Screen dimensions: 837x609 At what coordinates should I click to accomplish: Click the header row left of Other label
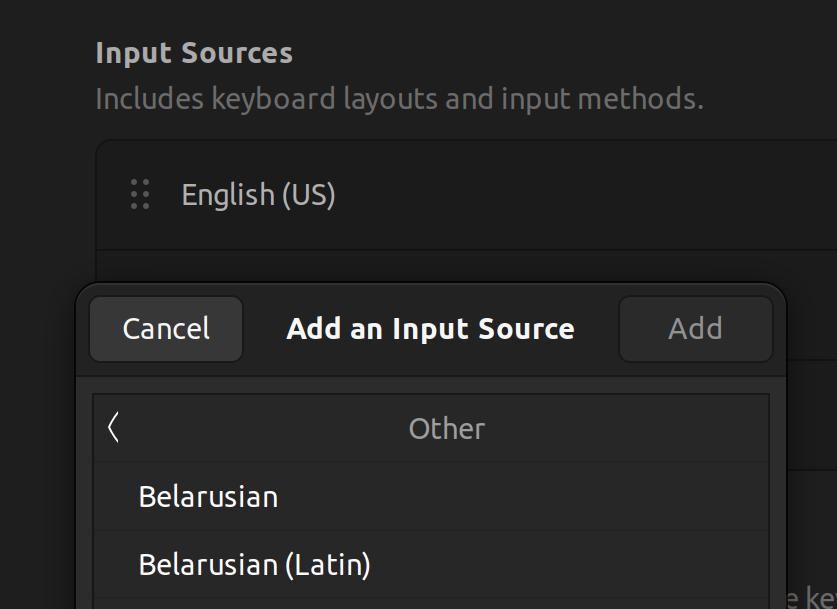tap(250, 429)
